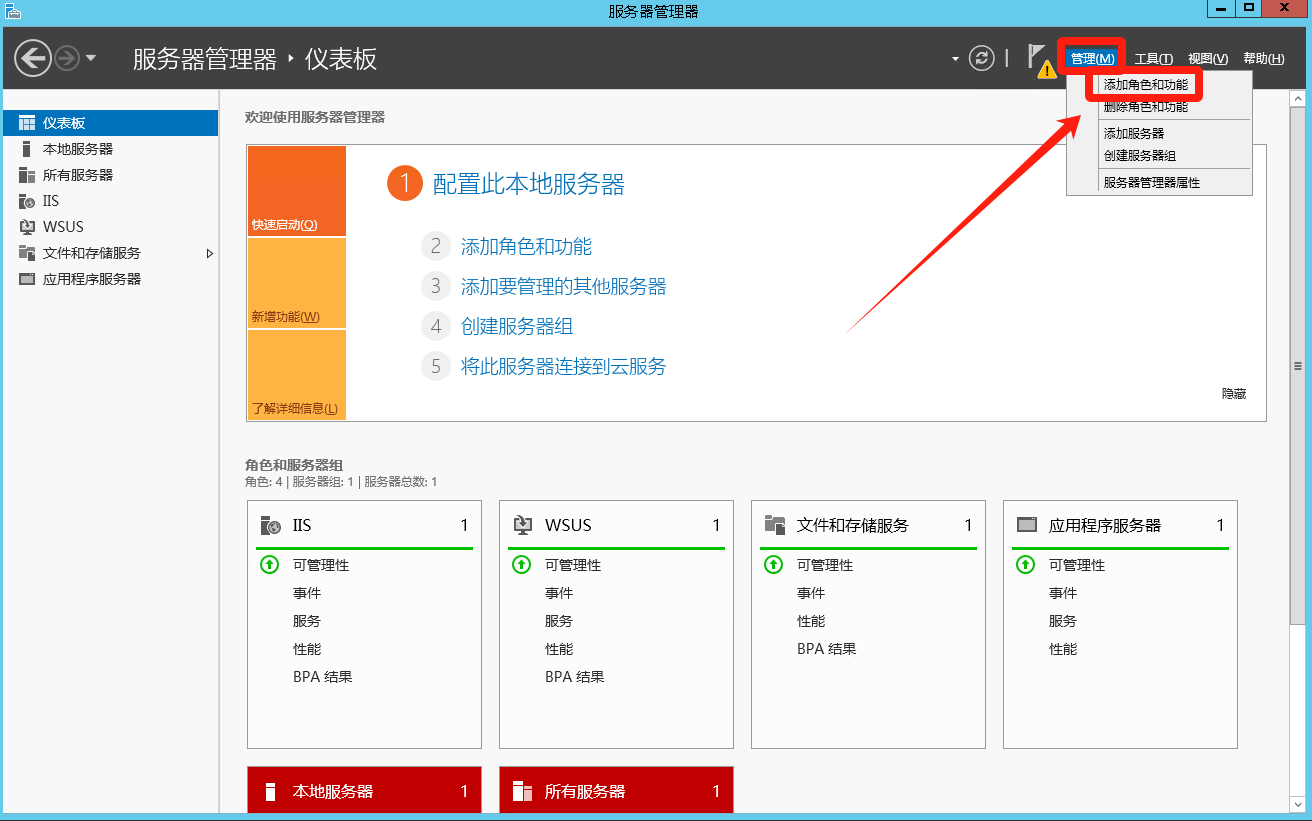Screen dimensions: 1312x821
Task: Click the 本地服务器 sidebar icon
Action: coord(27,149)
